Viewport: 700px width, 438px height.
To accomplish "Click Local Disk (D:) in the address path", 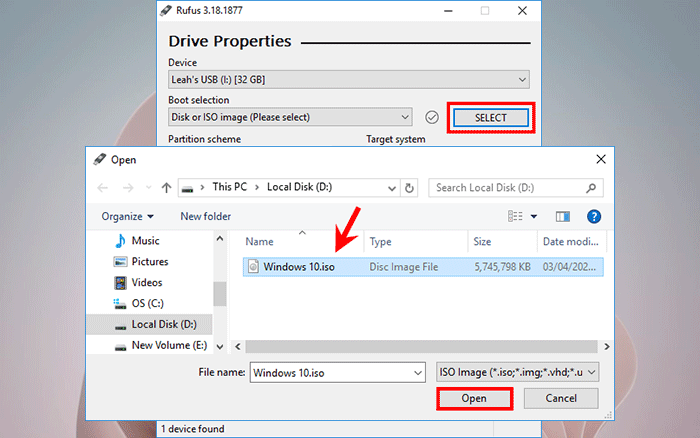I will (299, 187).
